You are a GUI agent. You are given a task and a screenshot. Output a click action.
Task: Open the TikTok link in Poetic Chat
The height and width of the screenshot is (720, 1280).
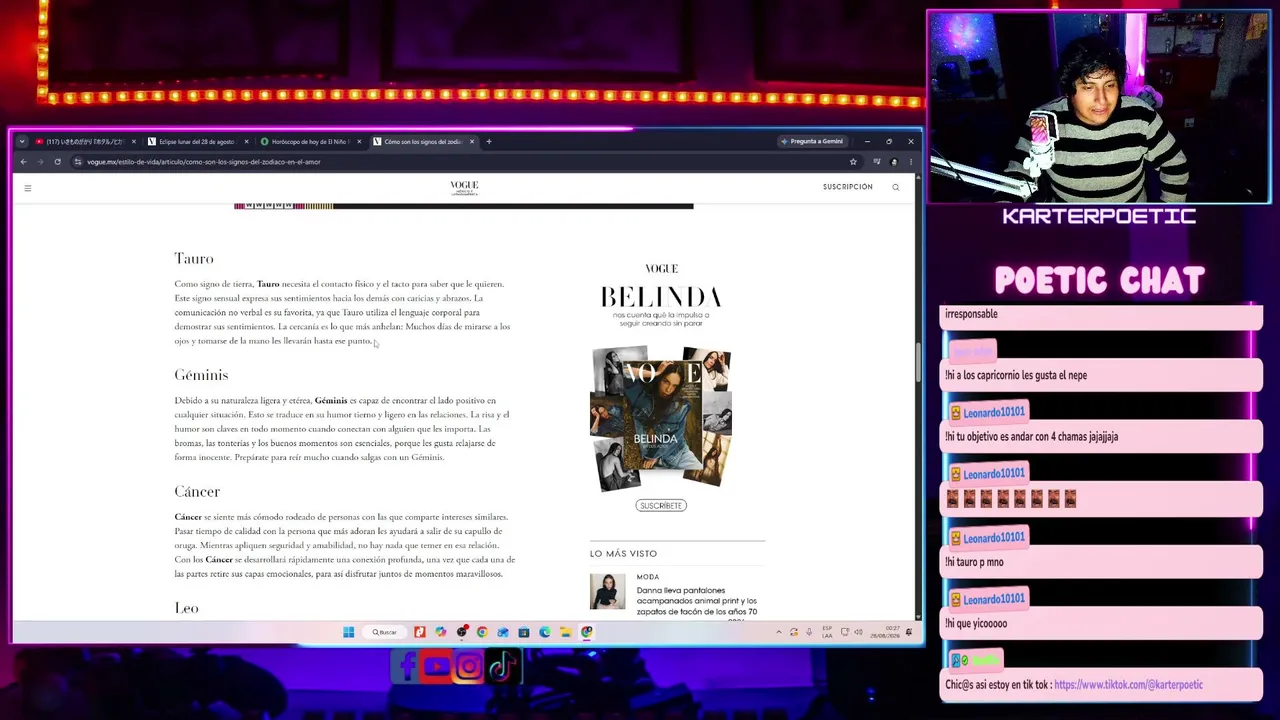(x=1128, y=685)
